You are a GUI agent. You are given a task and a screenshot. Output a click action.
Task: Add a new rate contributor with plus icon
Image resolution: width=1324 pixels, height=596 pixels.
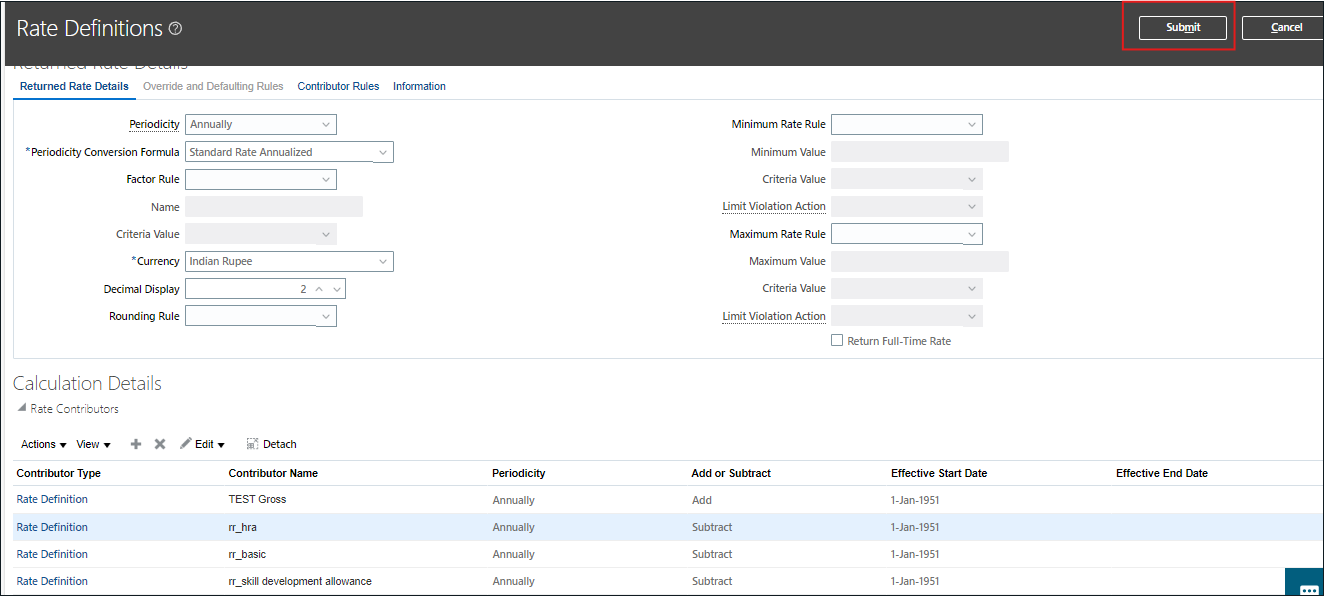click(x=135, y=443)
